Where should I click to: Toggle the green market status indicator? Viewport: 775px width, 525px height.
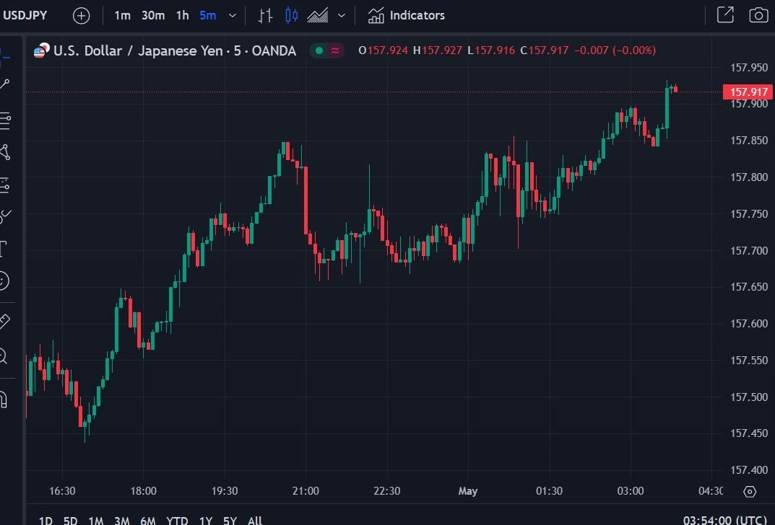pos(319,50)
